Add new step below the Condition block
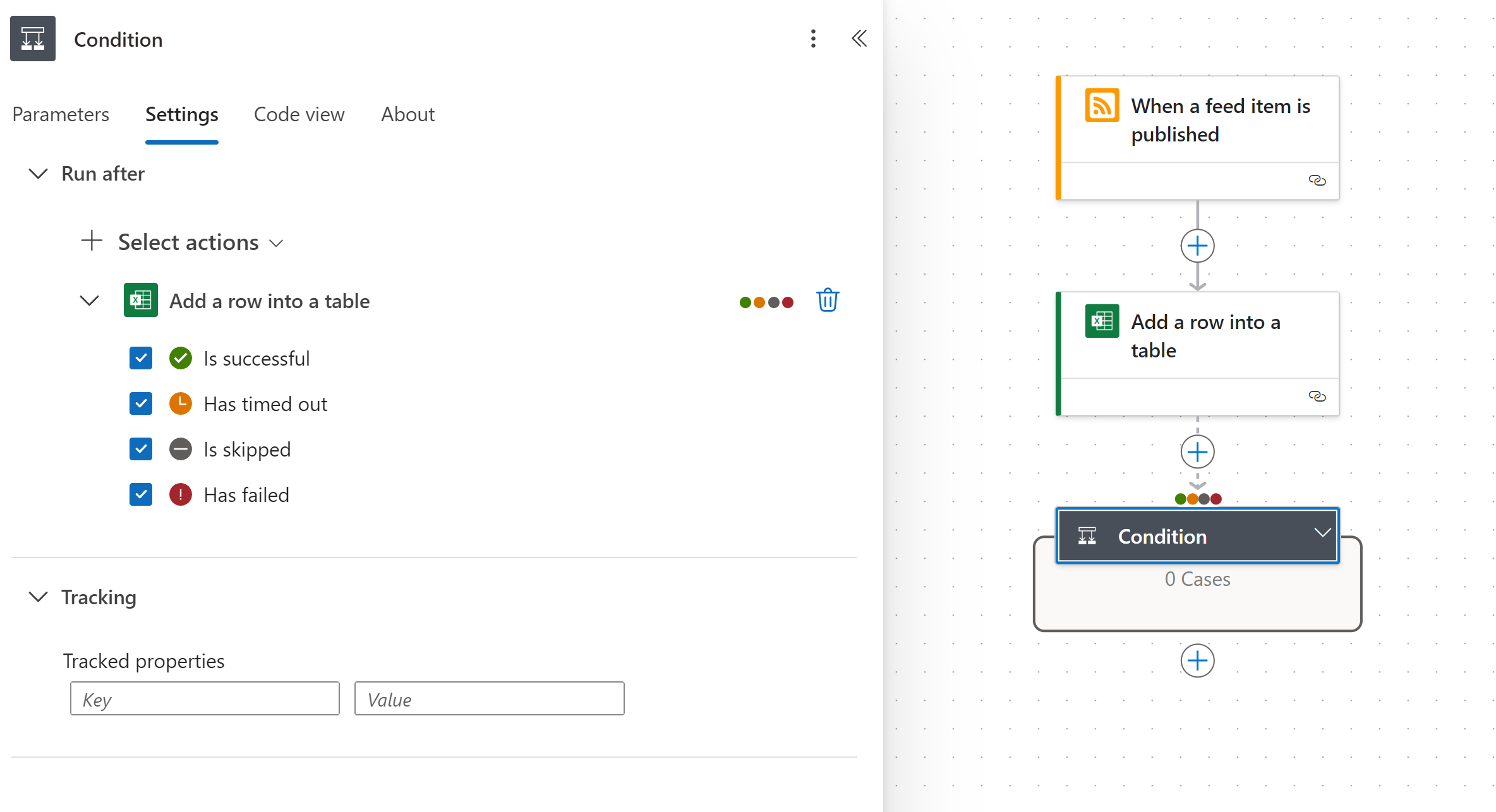The image size is (1496, 812). click(1197, 660)
